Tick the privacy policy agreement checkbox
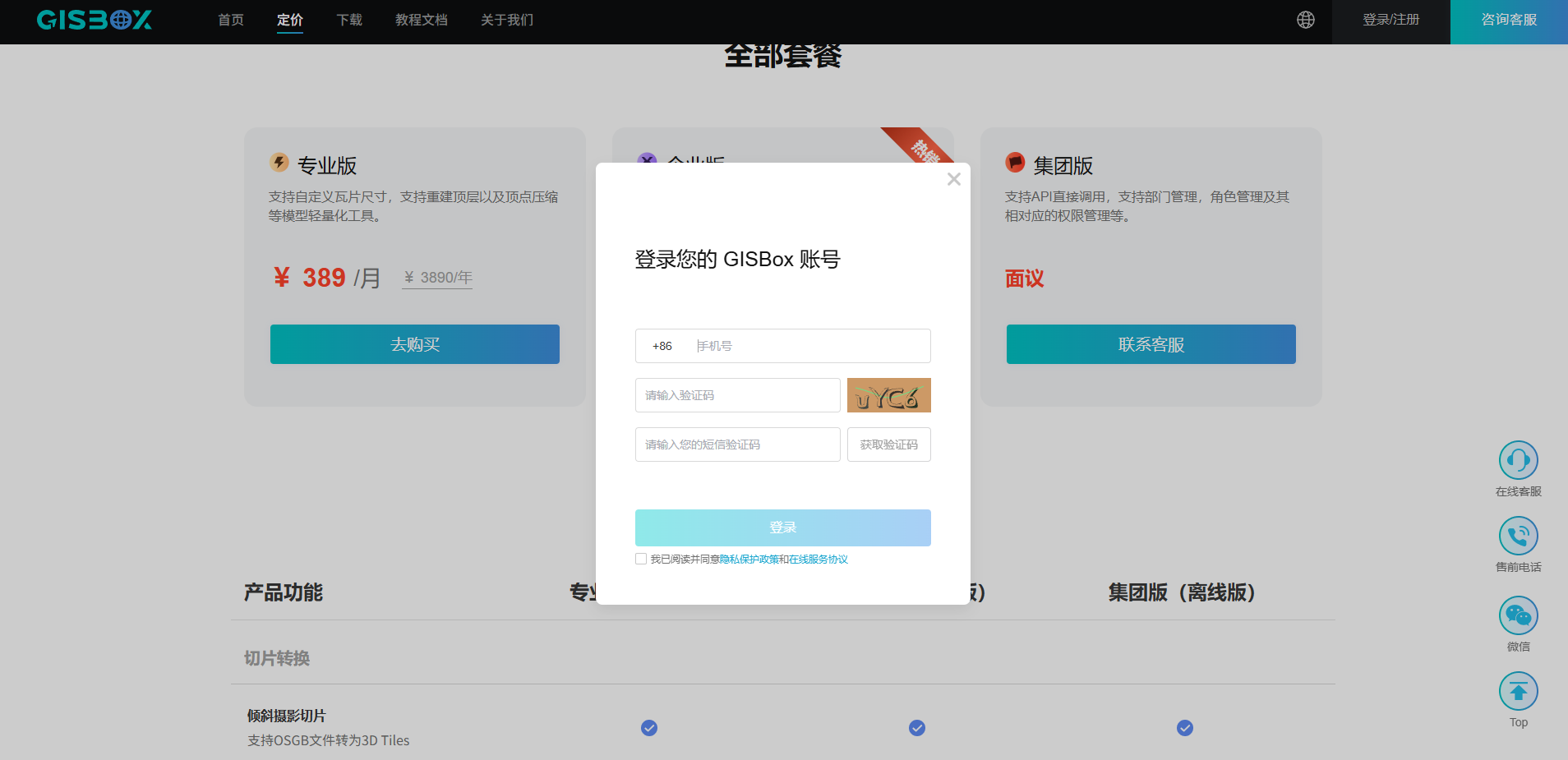Screen dimensions: 1568x760 (641, 559)
